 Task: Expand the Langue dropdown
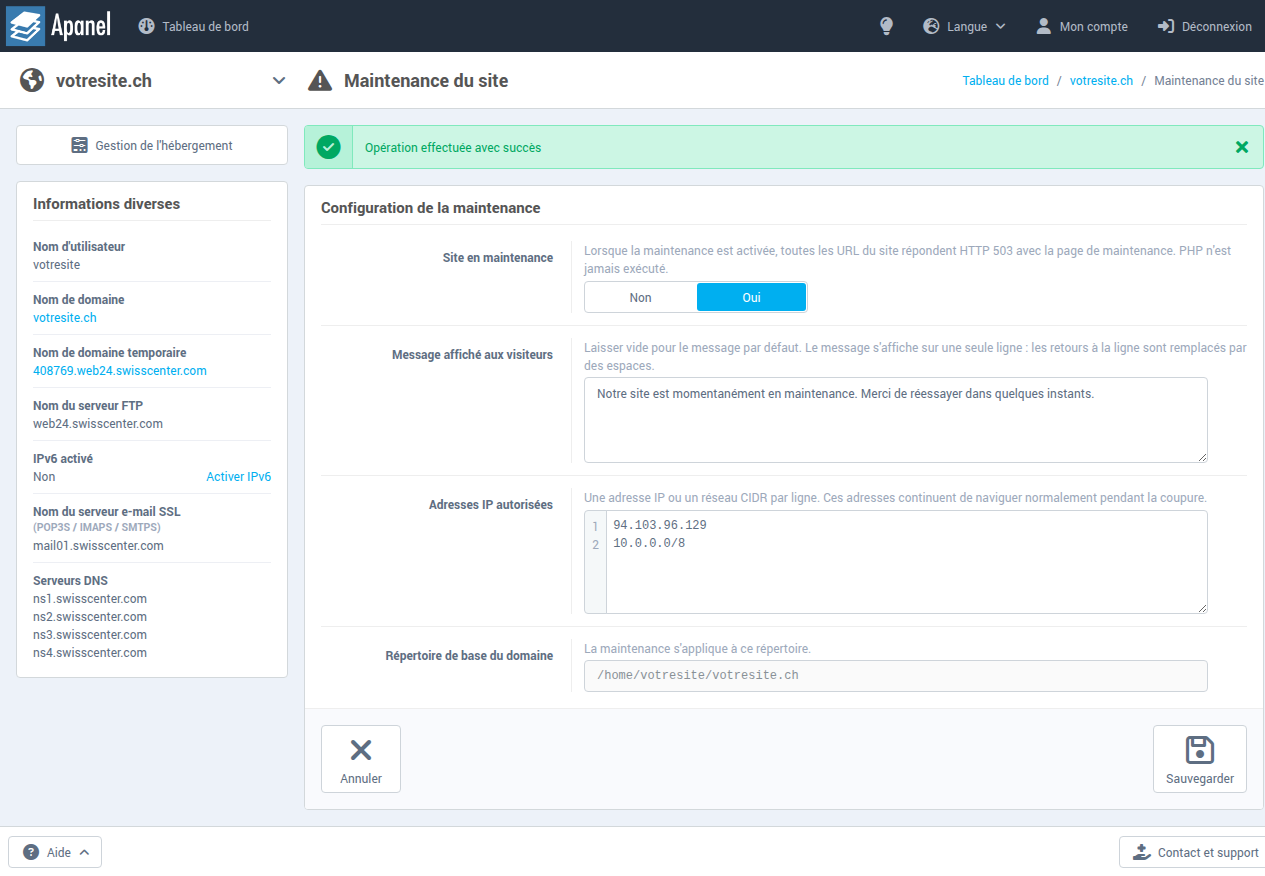[x=964, y=27]
